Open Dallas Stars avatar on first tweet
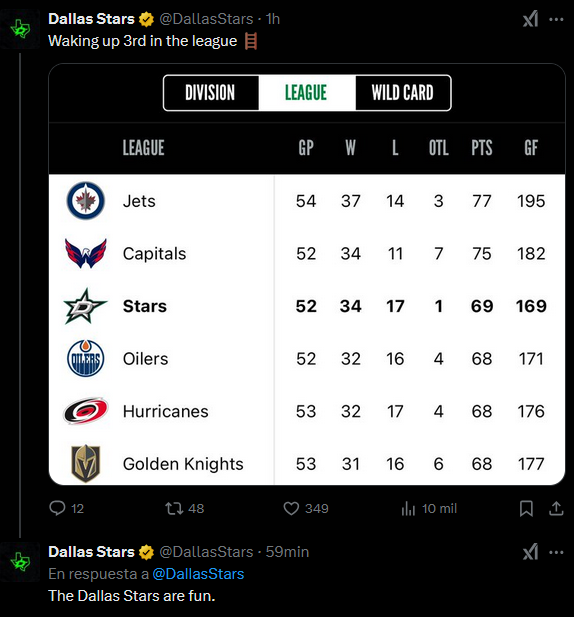574x617 pixels. click(x=20, y=30)
